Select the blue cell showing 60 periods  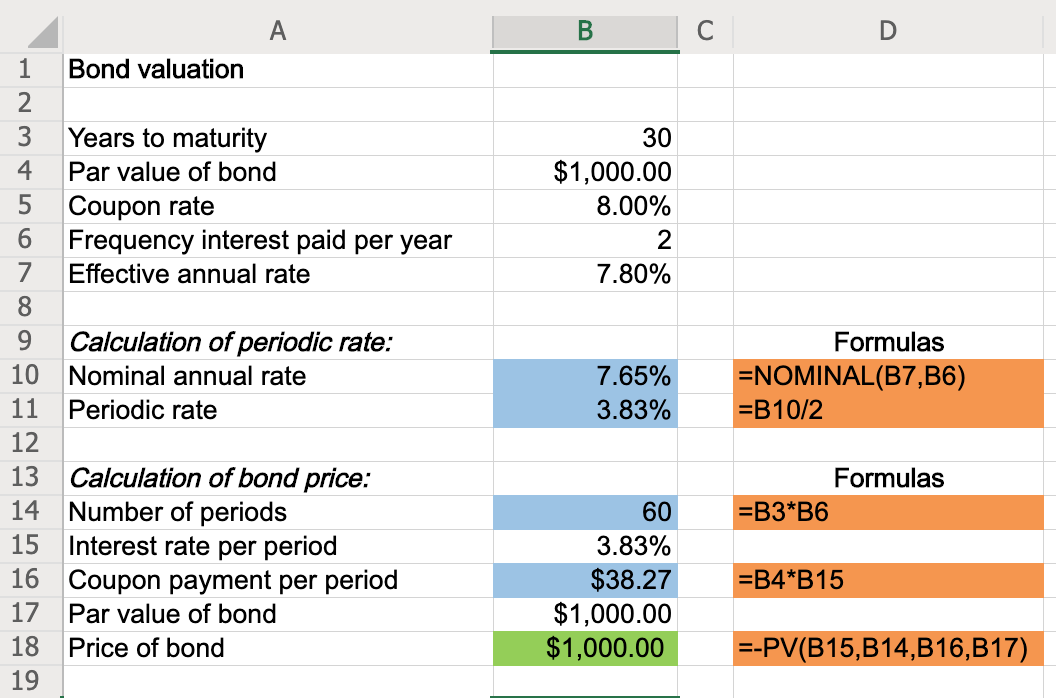pyautogui.click(x=584, y=512)
